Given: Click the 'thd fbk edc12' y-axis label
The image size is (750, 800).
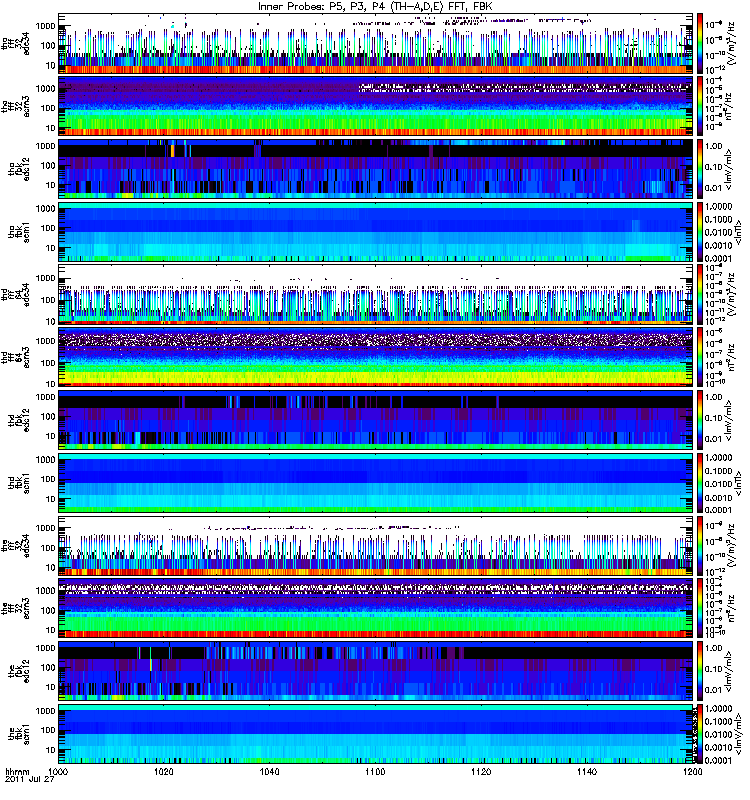Looking at the screenshot, I should click(x=19, y=420).
